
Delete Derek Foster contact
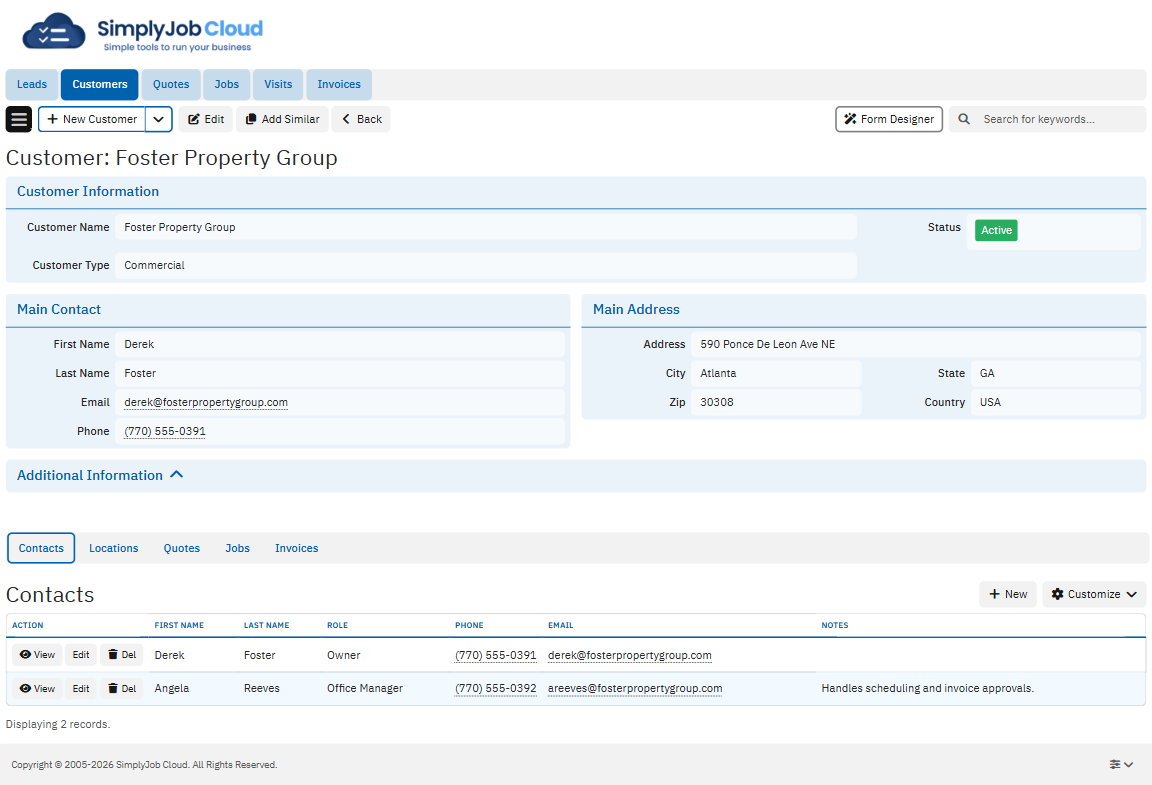[x=122, y=655]
